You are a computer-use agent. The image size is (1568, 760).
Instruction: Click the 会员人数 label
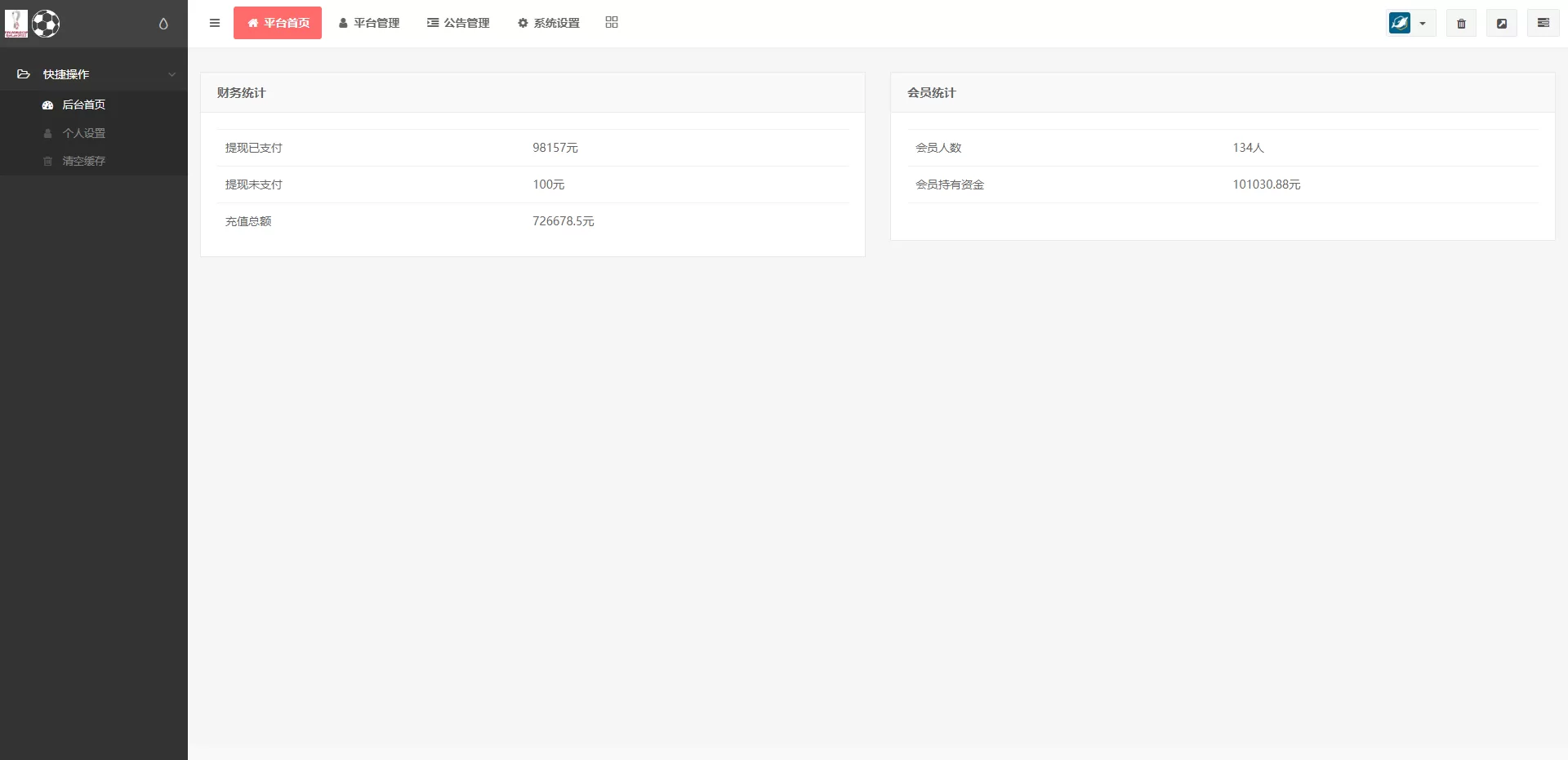point(938,148)
